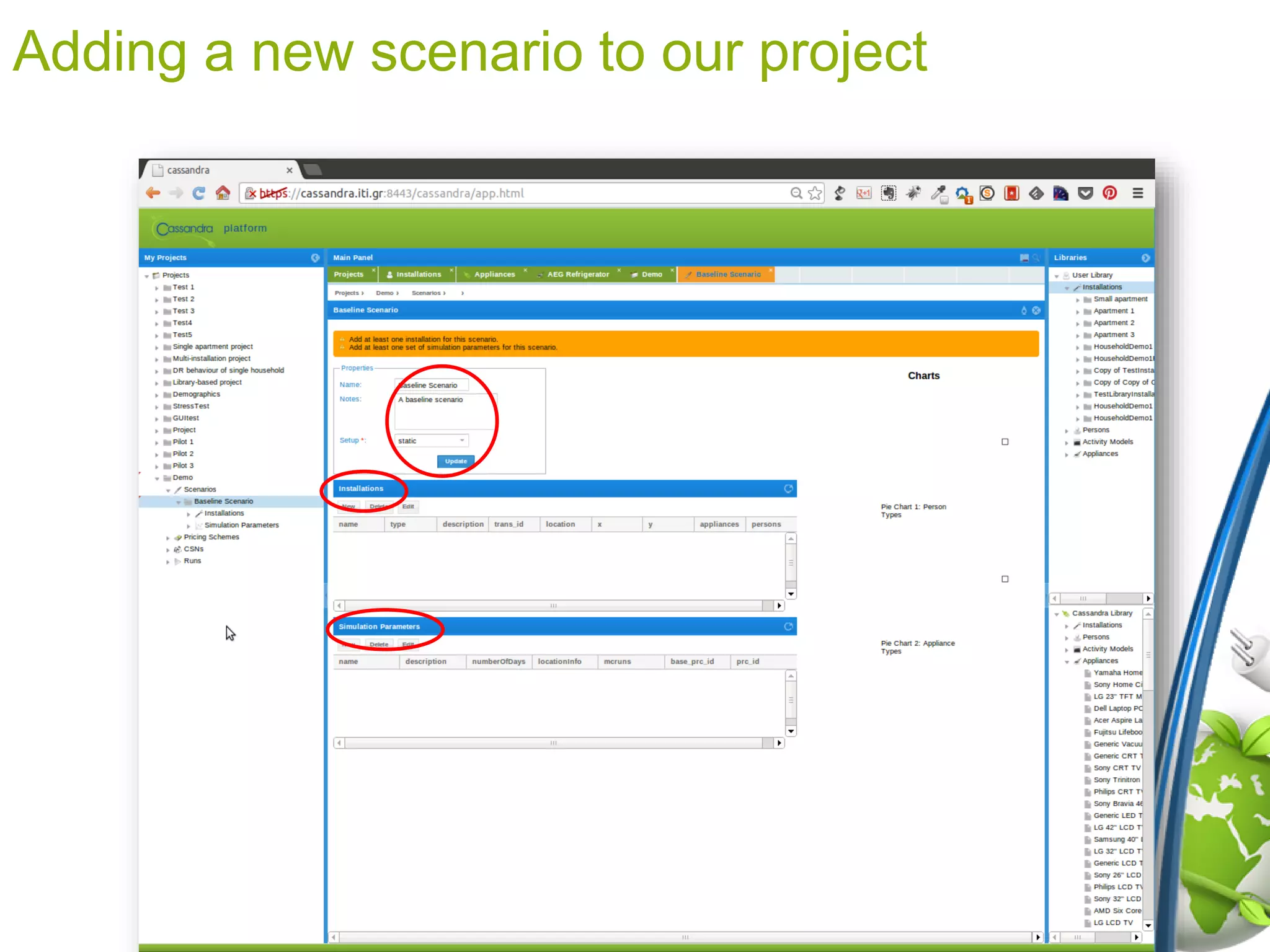
Task: Click Delete in Simulation Parameters
Action: [x=379, y=645]
